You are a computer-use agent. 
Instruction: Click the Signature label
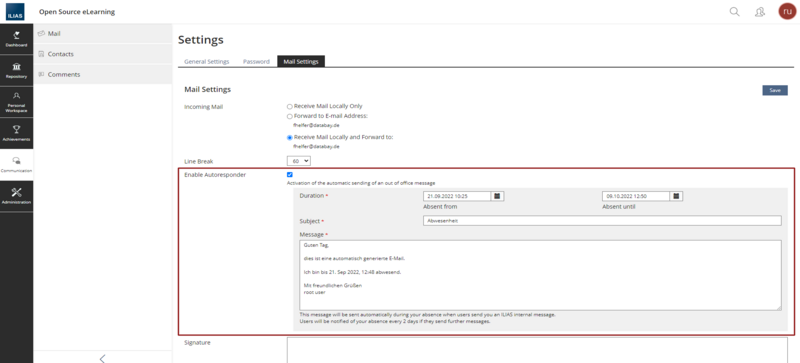coord(197,343)
